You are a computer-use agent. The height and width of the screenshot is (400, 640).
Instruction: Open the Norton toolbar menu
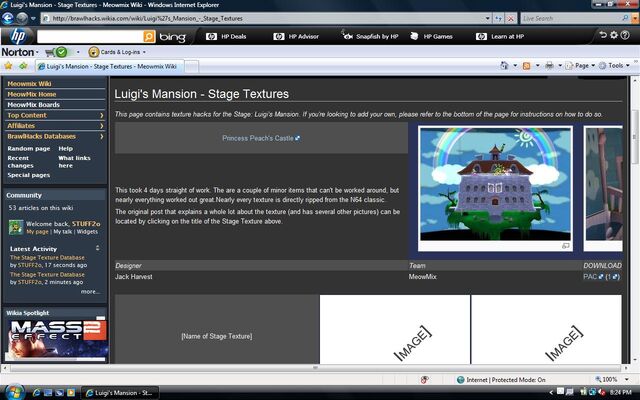coord(20,52)
